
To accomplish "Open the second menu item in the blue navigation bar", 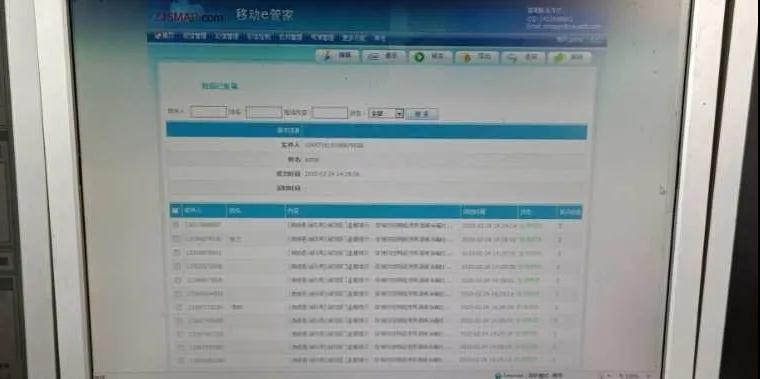I will (195, 36).
